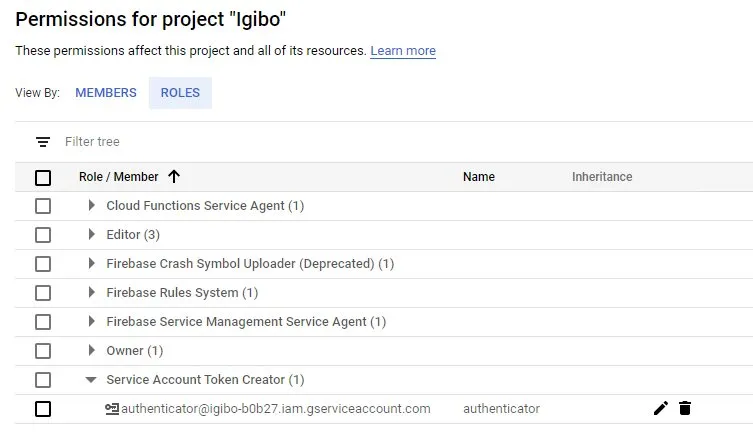Screen dimensions: 753x444
Task: Click the sort arrow beside Role / Member
Action: point(174,177)
